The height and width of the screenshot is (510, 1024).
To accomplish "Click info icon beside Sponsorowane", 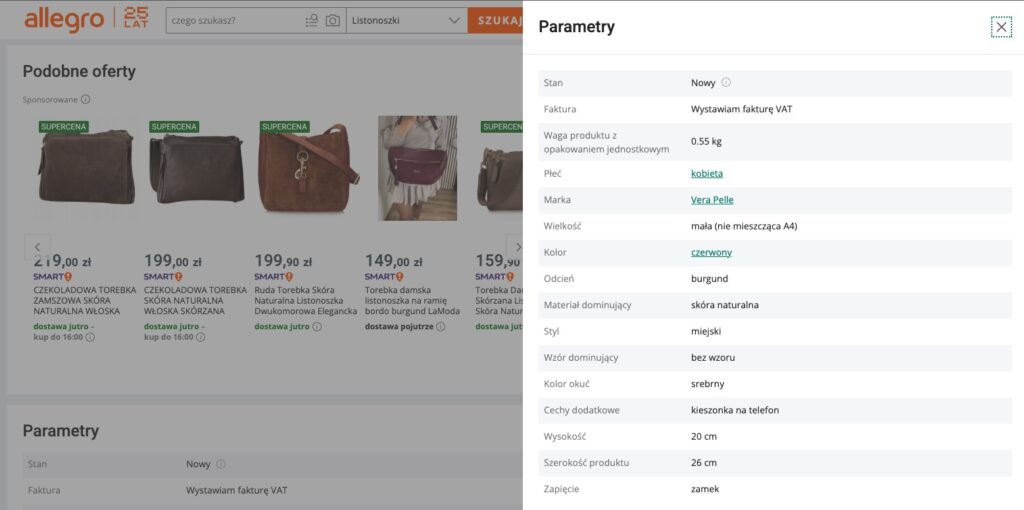I will point(86,99).
